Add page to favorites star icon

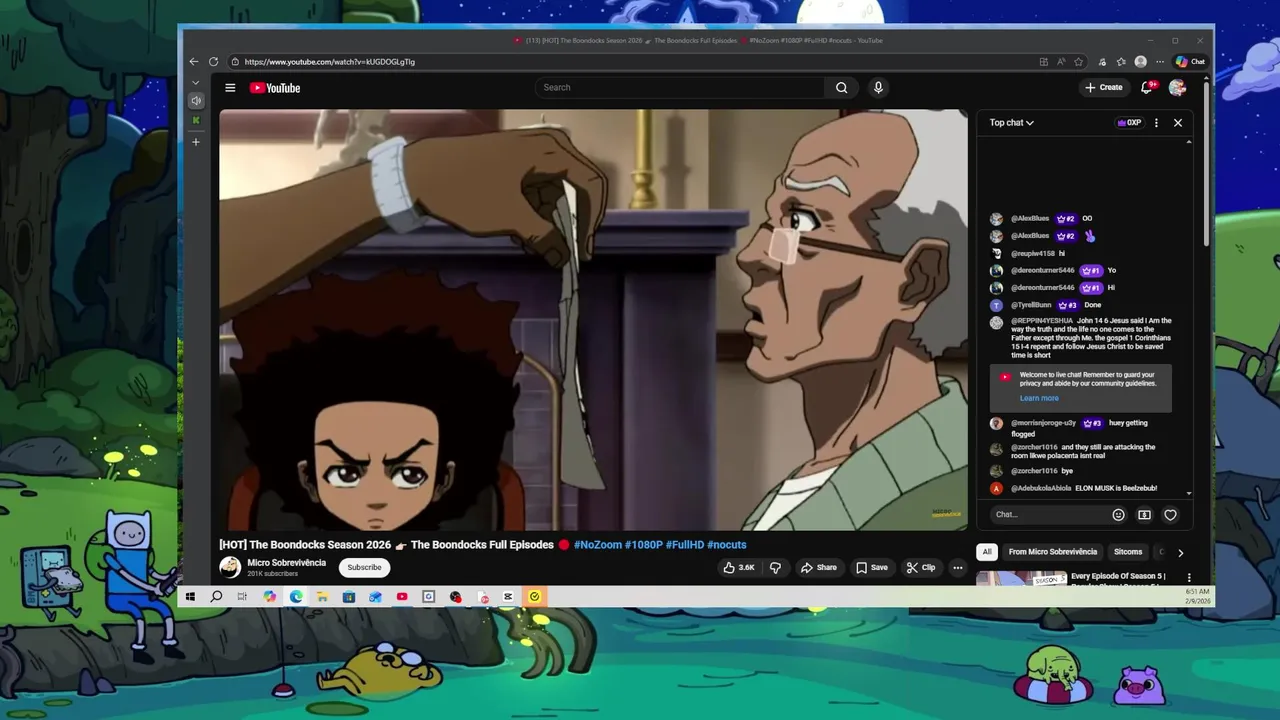click(1078, 62)
